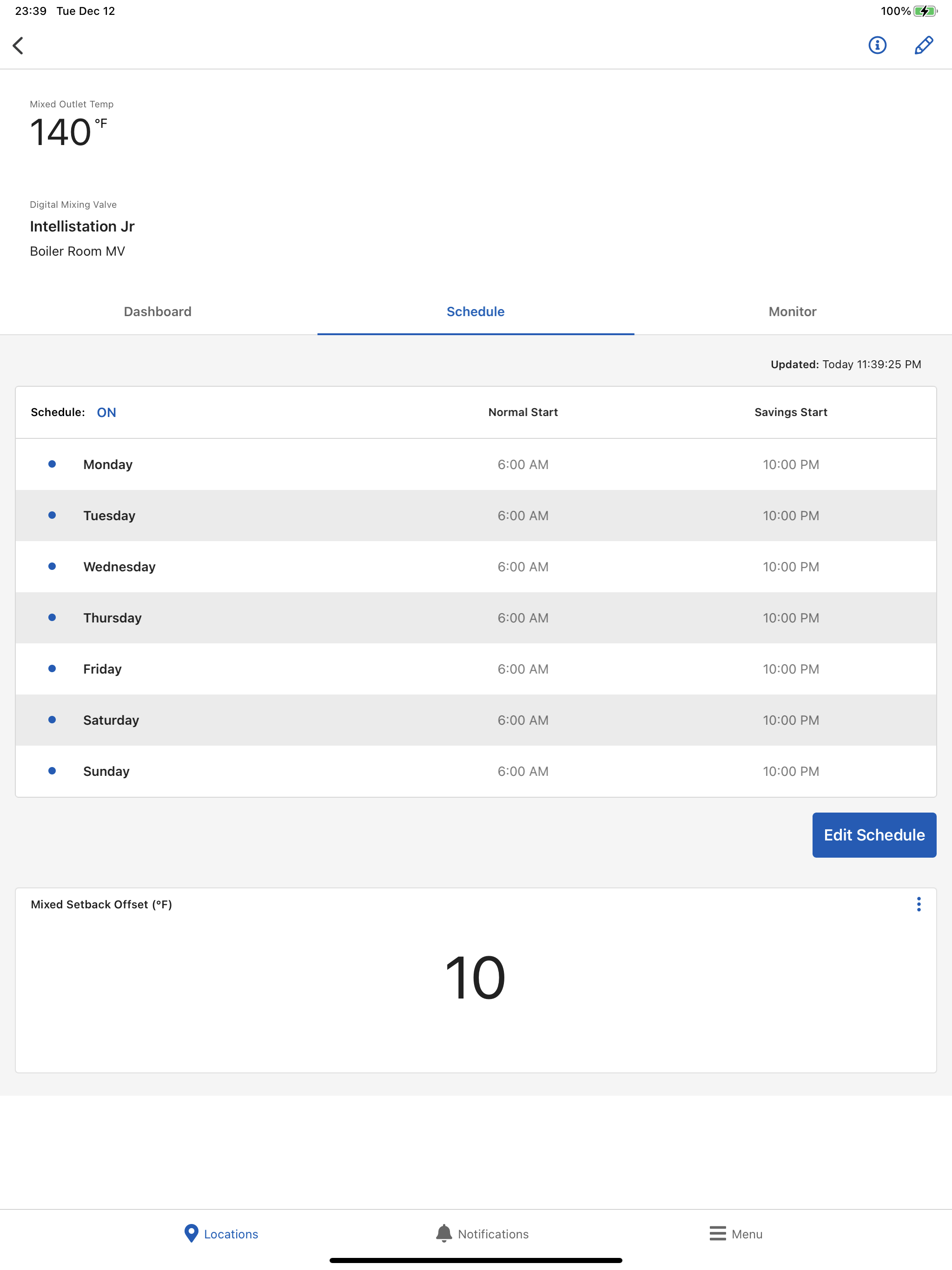Screen dimensions: 952x1270
Task: Click Wednesday's 10:00 PM savings start
Action: (x=791, y=567)
